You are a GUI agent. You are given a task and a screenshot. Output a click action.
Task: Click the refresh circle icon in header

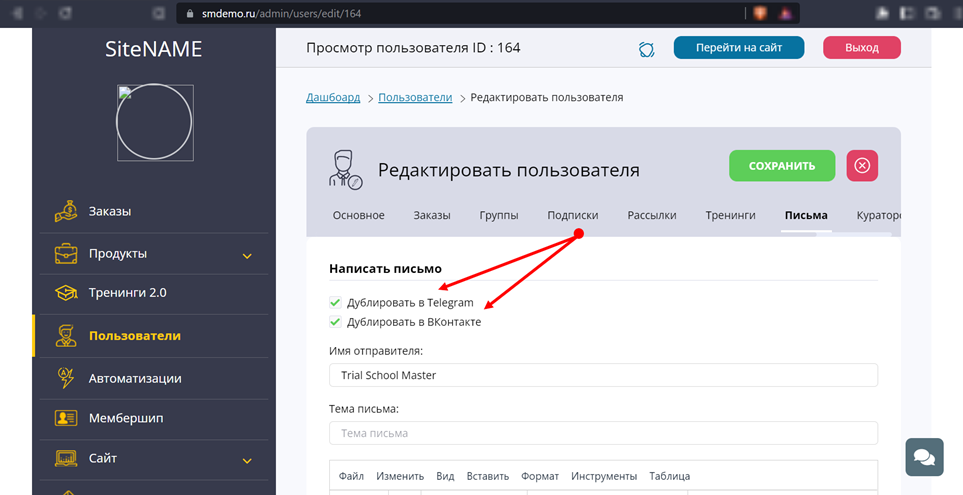(646, 49)
